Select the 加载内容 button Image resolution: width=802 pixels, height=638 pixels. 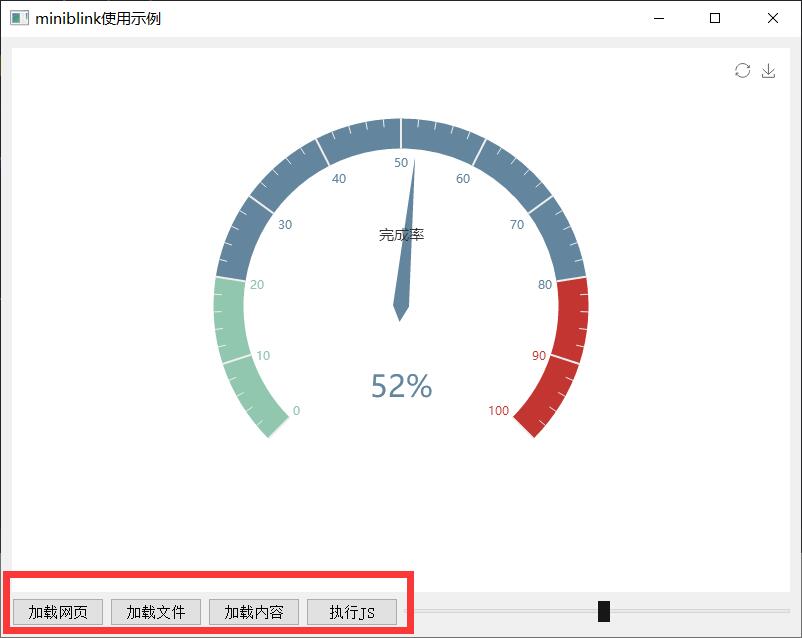254,612
